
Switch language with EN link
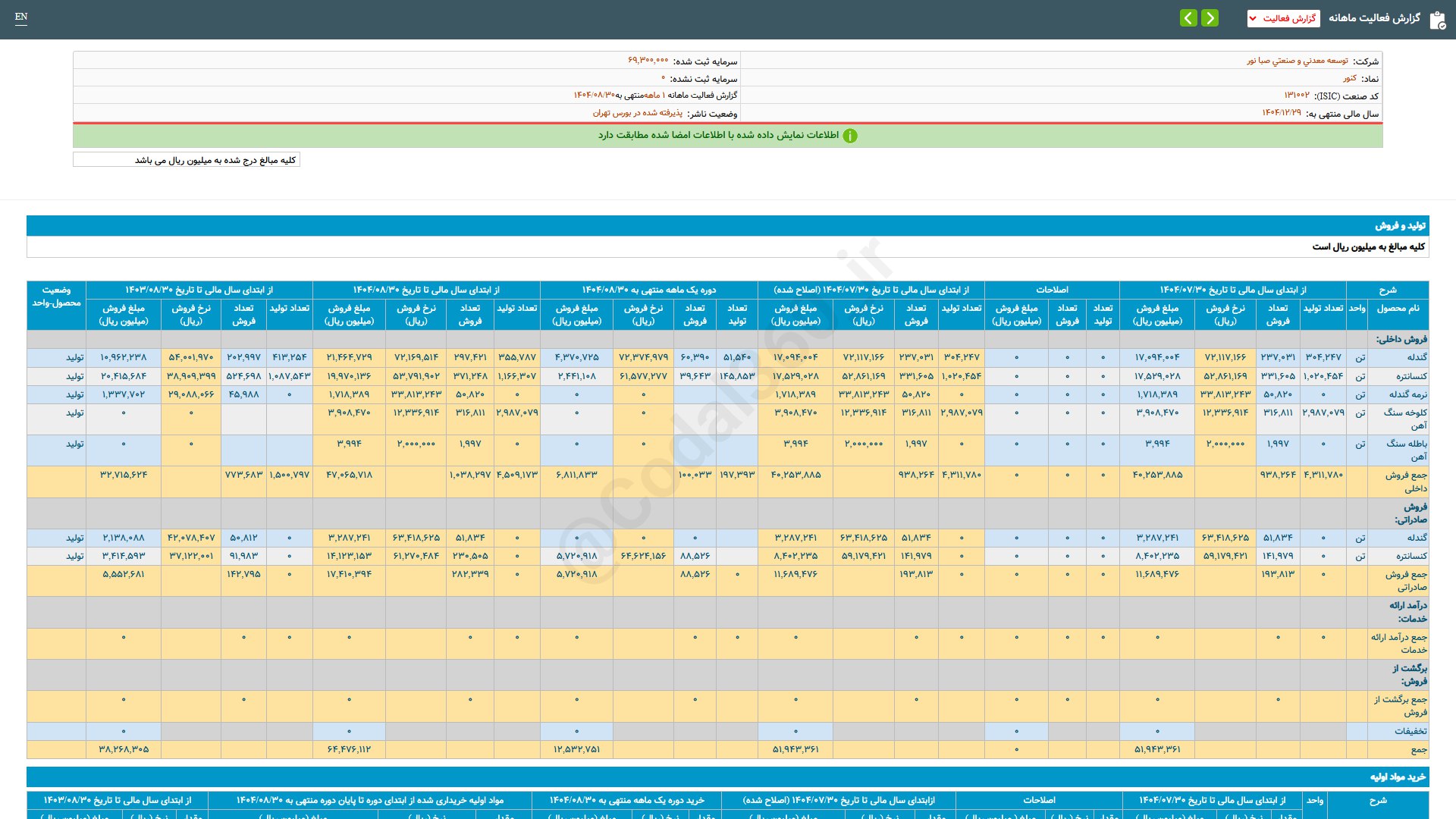coord(21,17)
